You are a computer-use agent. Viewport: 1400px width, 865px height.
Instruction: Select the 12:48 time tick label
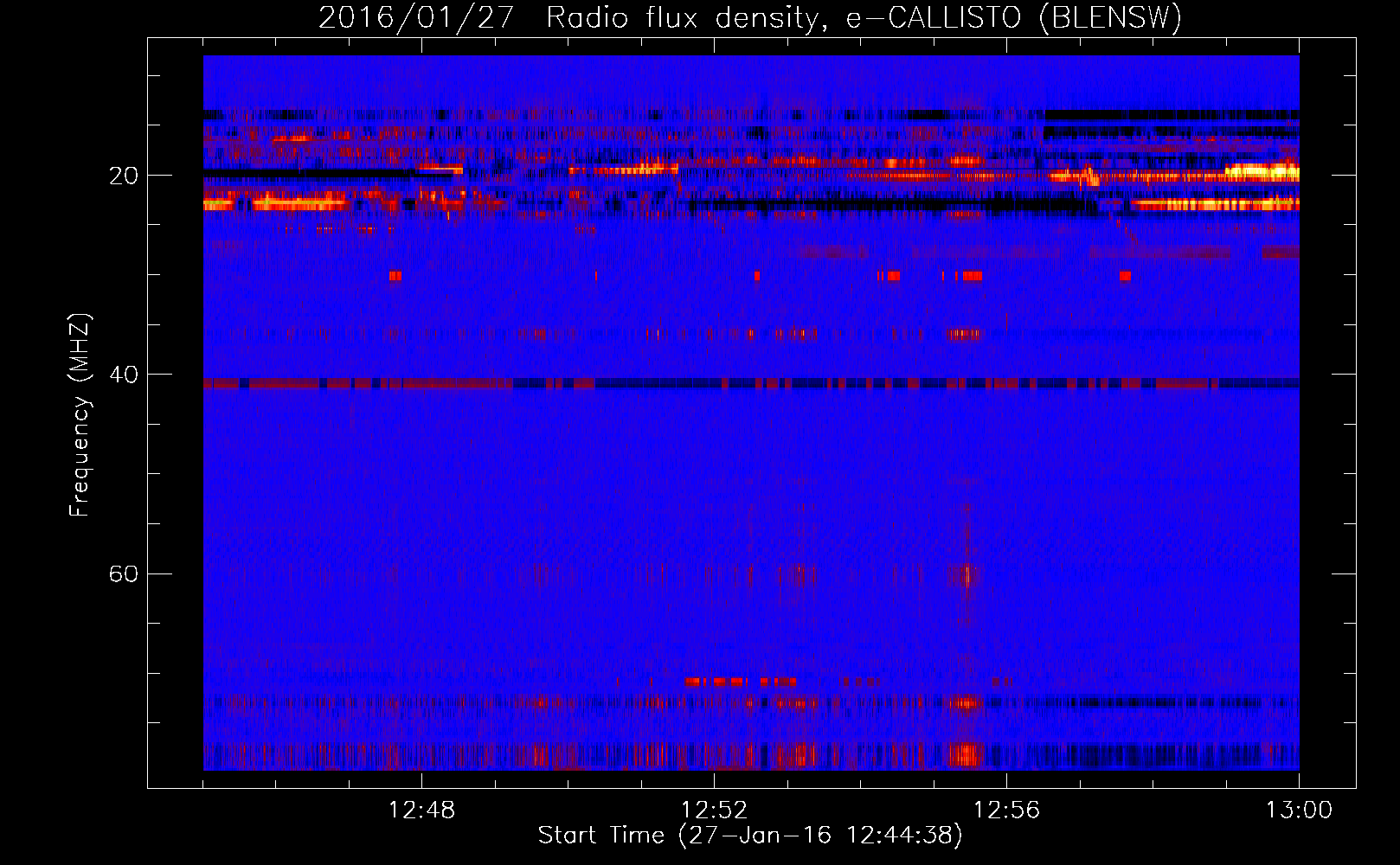(x=421, y=811)
